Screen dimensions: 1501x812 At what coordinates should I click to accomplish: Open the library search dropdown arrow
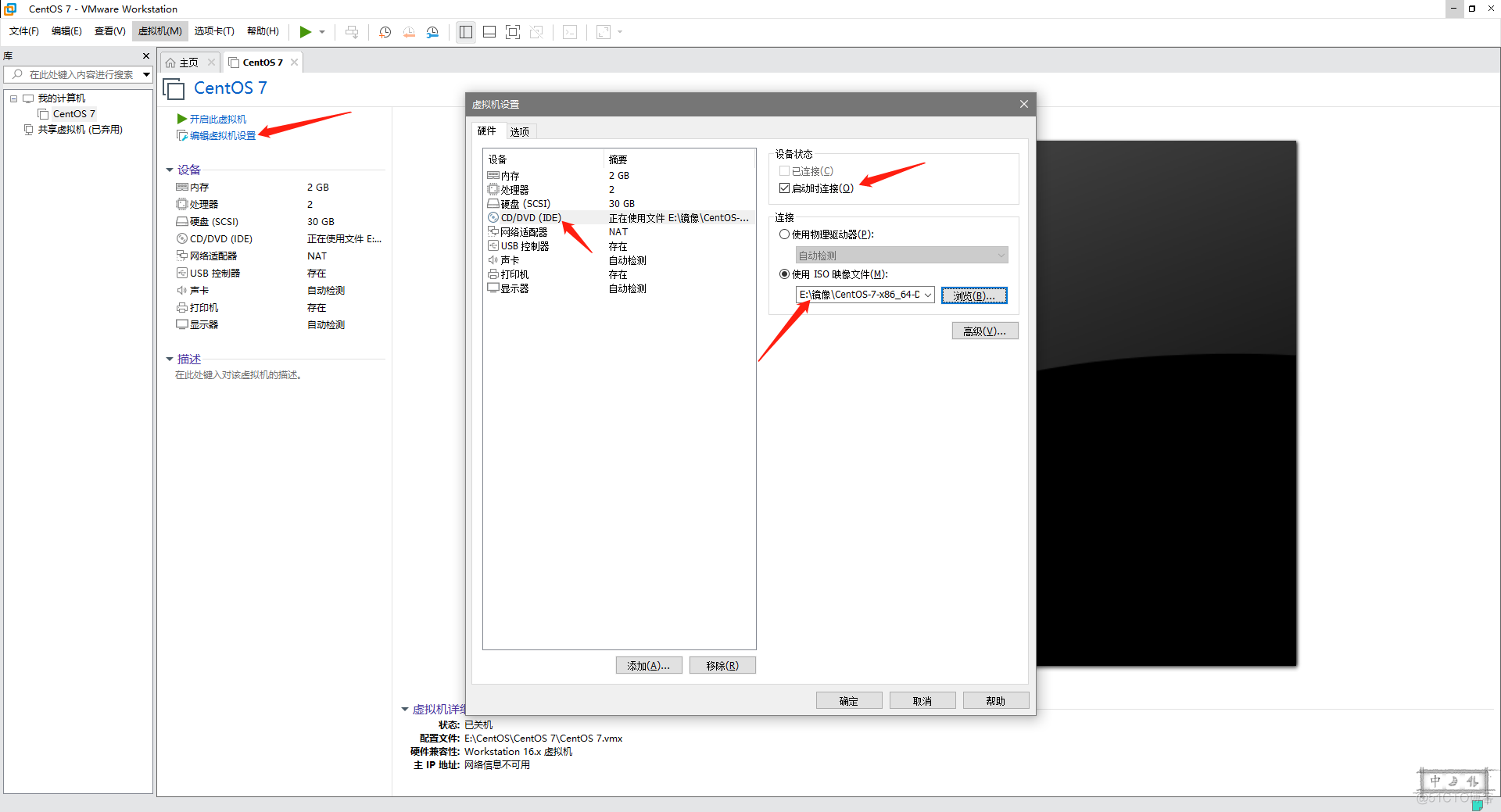tap(146, 75)
